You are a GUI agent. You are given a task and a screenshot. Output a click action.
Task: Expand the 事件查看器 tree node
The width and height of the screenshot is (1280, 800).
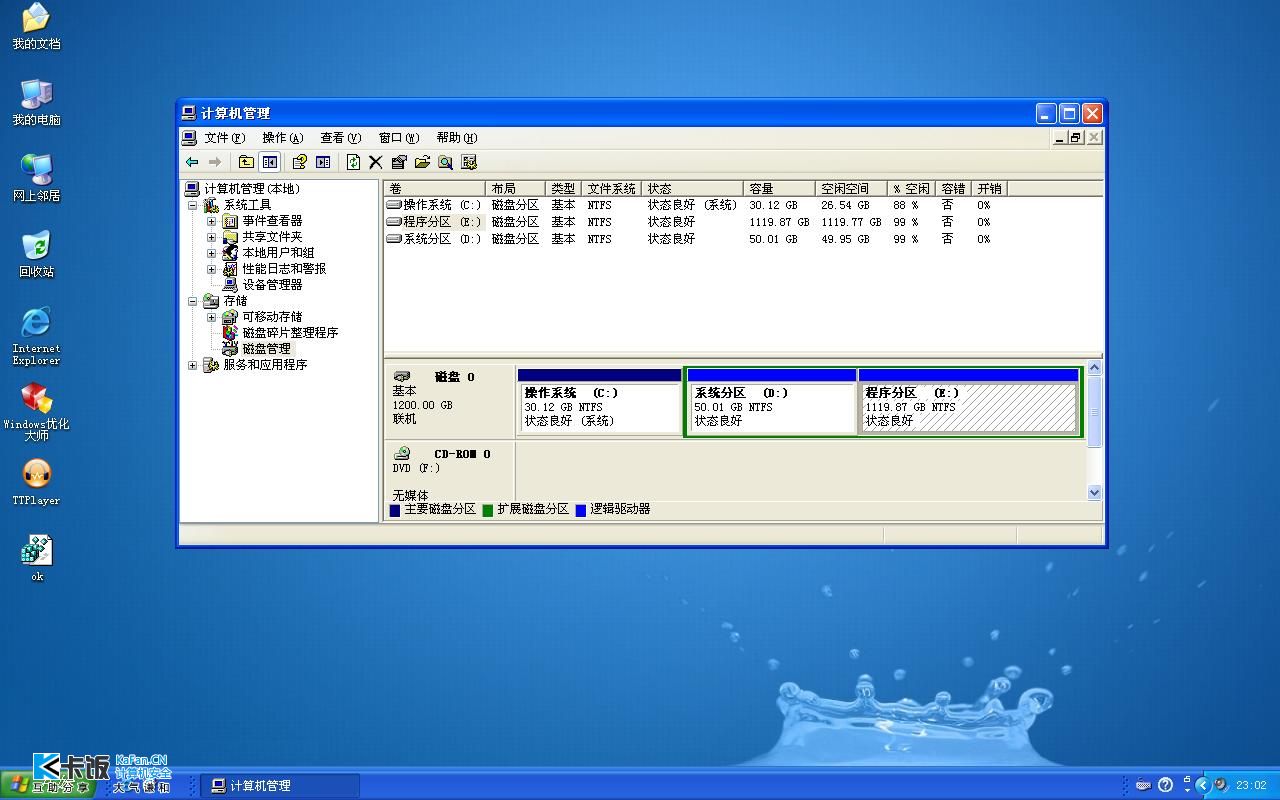tap(211, 221)
